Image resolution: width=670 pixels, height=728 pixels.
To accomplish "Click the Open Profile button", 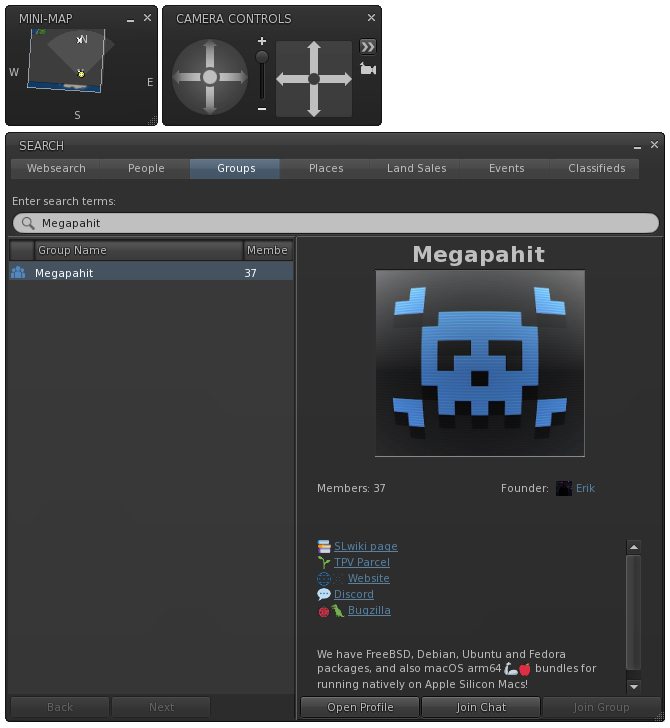I will (360, 707).
